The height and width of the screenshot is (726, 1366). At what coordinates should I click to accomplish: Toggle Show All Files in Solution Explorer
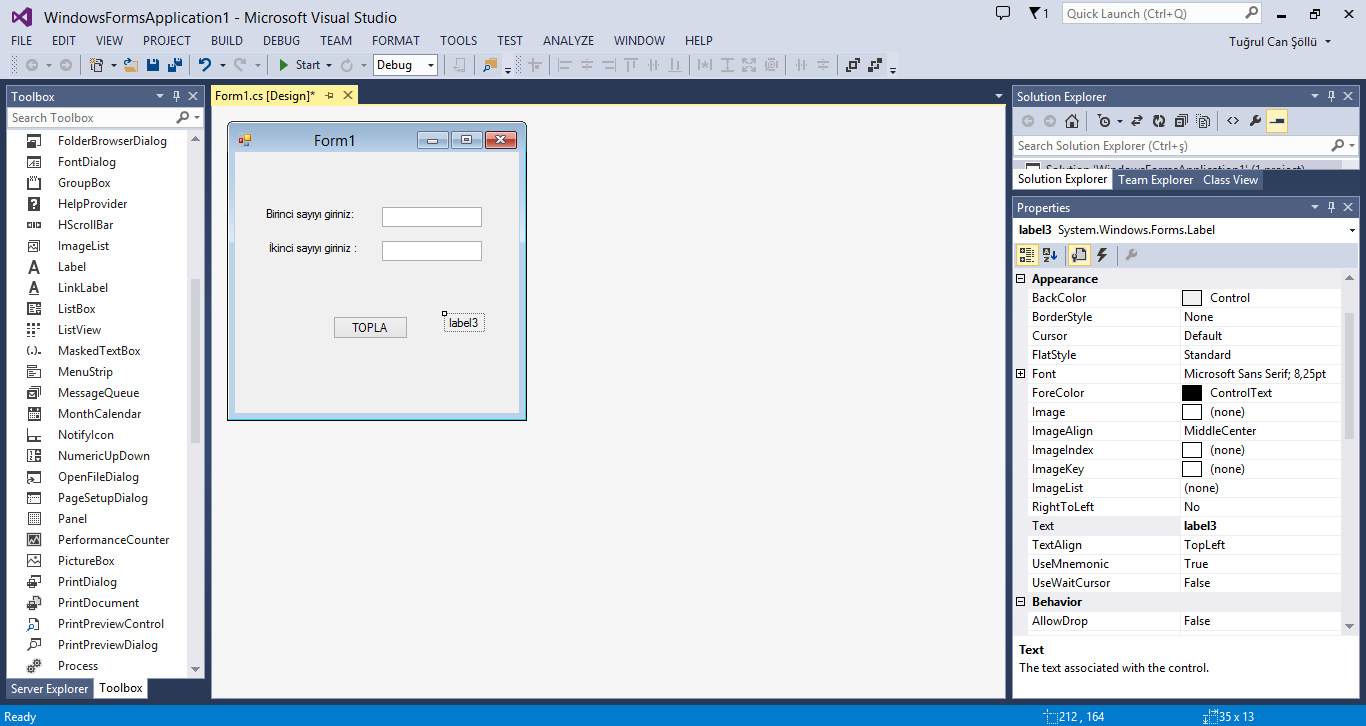tap(1203, 121)
